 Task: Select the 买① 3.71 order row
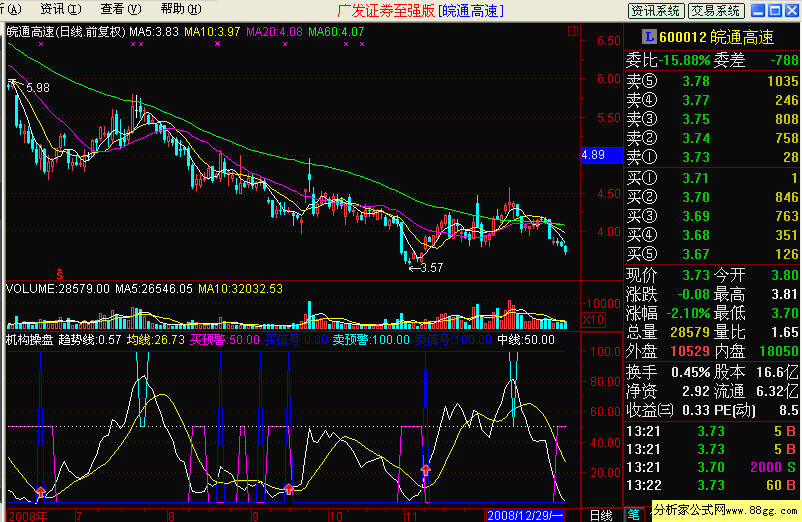pyautogui.click(x=712, y=178)
